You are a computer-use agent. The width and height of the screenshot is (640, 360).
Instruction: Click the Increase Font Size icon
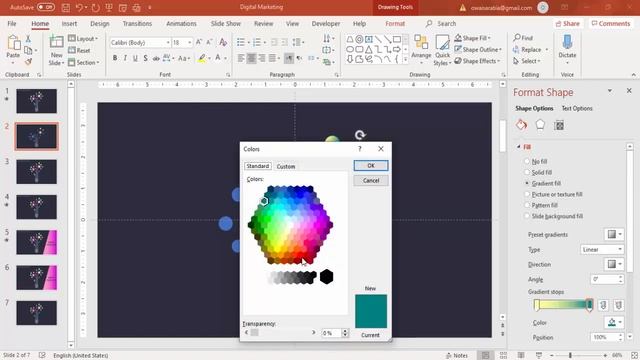[x=199, y=42]
